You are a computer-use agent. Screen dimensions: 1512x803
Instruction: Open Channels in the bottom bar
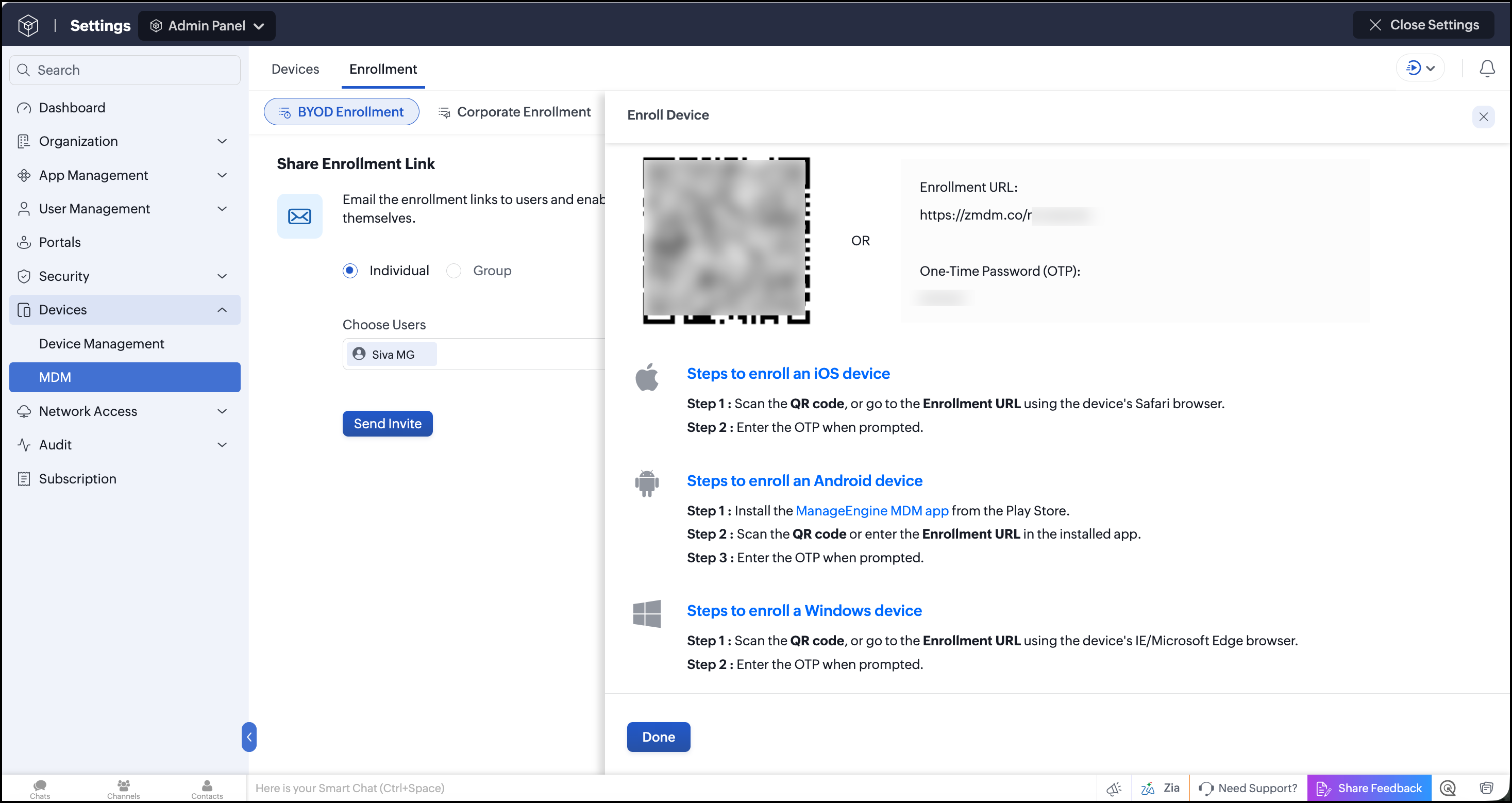123,789
